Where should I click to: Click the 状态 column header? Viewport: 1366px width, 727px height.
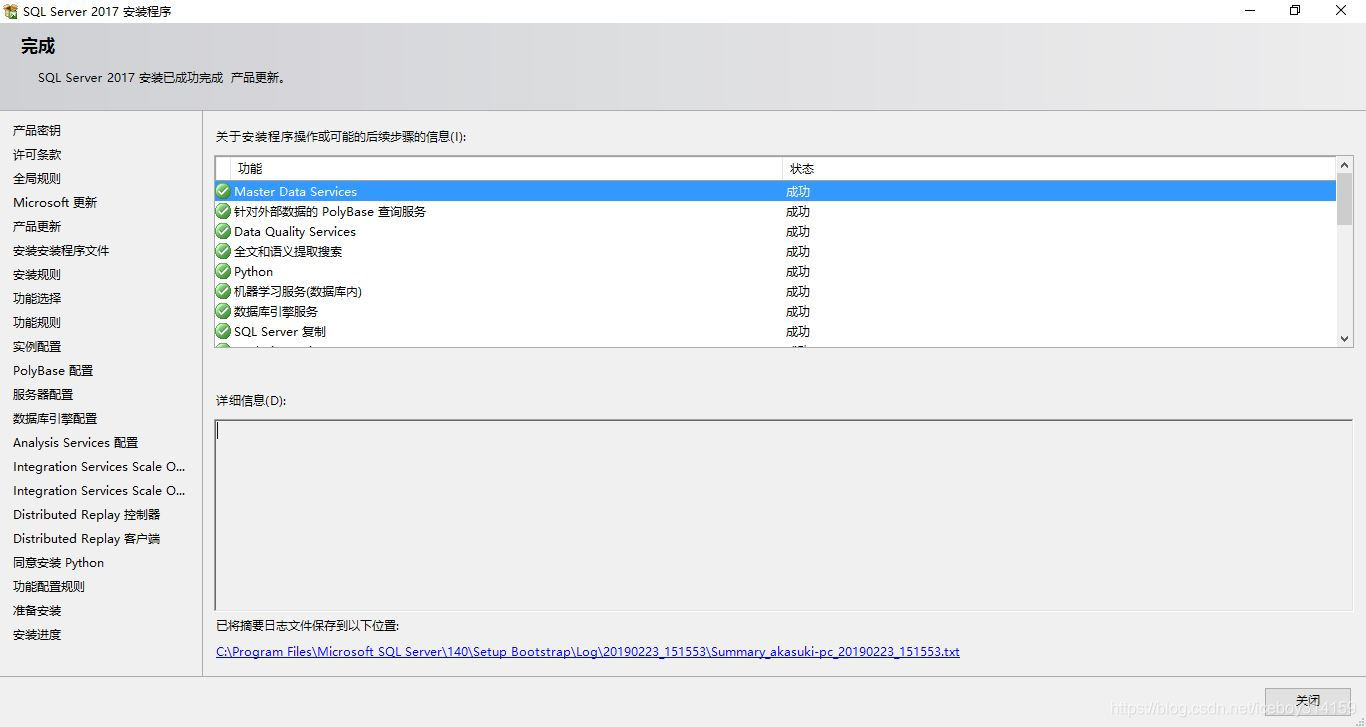[1059, 169]
